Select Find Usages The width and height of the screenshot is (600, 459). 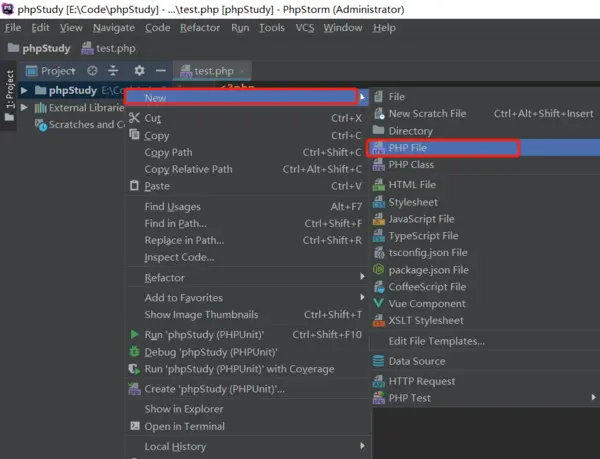tap(246, 207)
